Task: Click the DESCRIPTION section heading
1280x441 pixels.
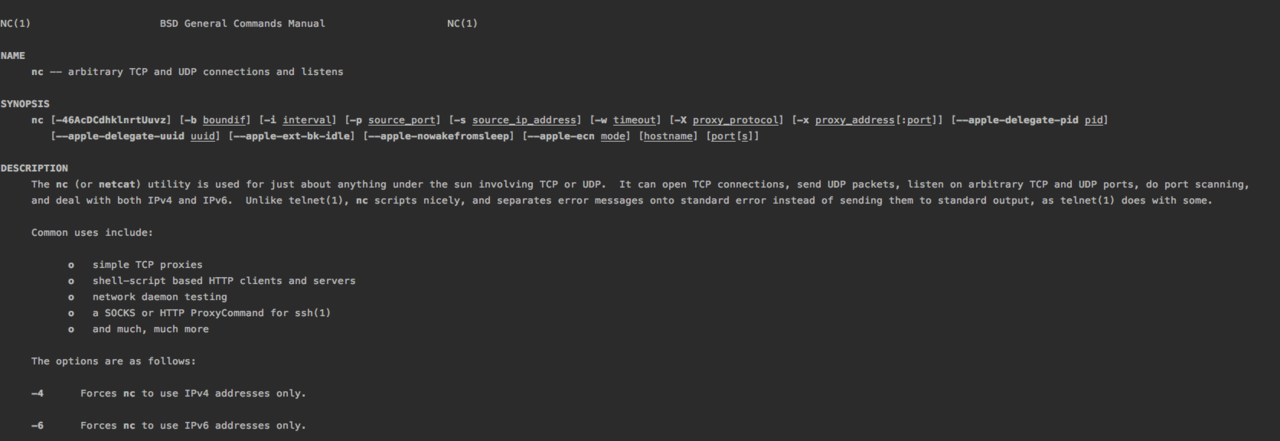Action: [x=34, y=168]
